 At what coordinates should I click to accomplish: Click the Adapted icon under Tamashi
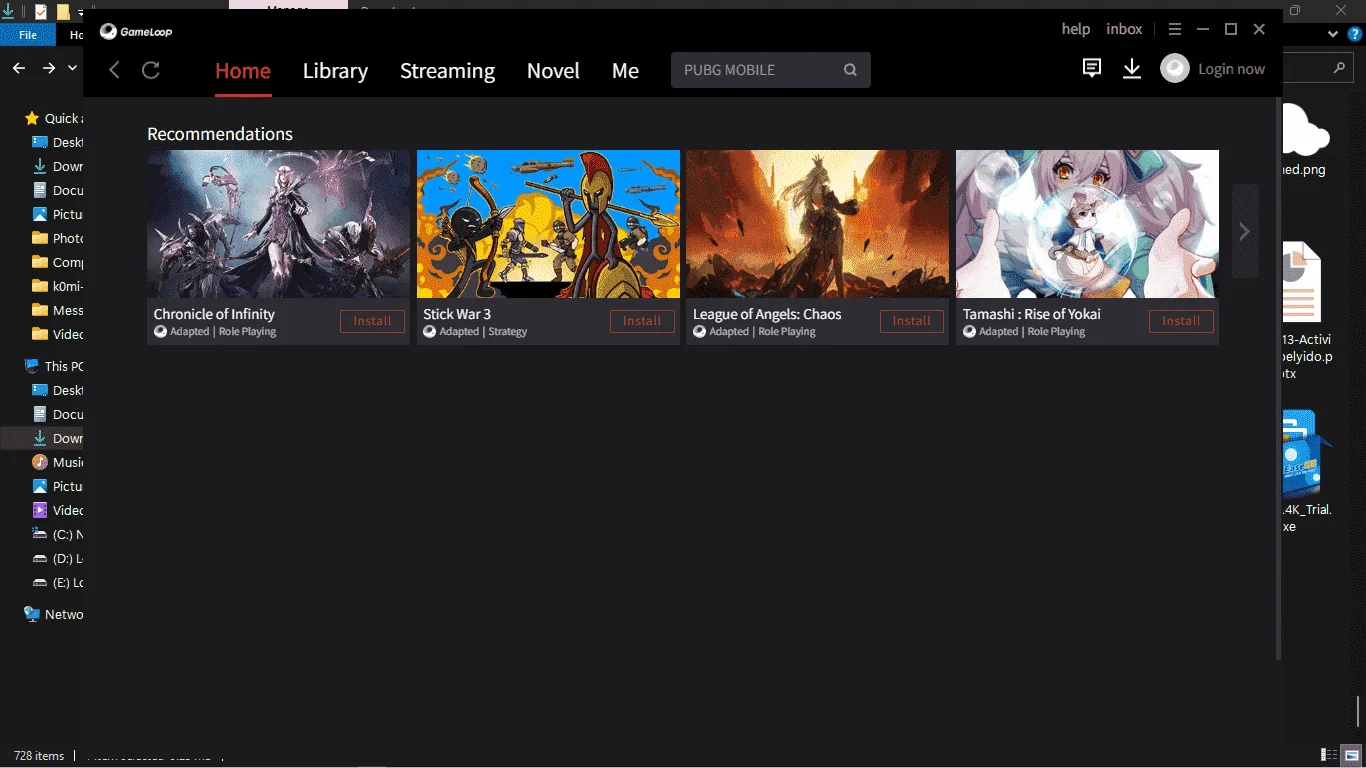coord(969,332)
